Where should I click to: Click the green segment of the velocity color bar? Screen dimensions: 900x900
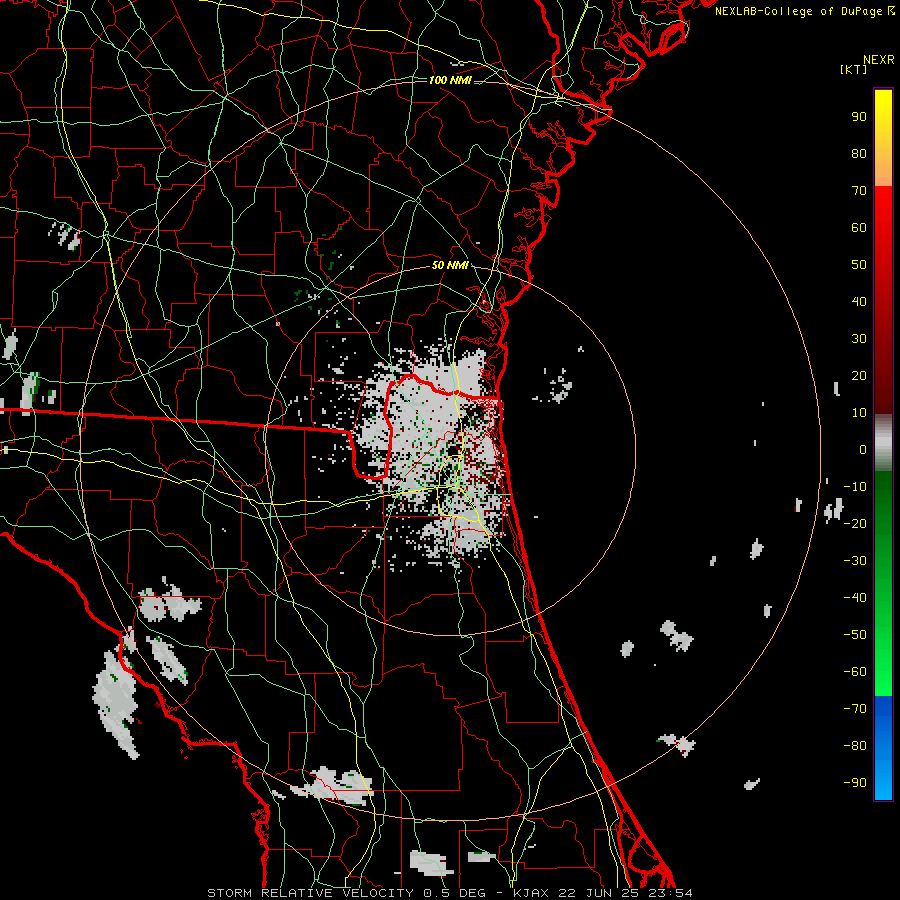[x=883, y=584]
